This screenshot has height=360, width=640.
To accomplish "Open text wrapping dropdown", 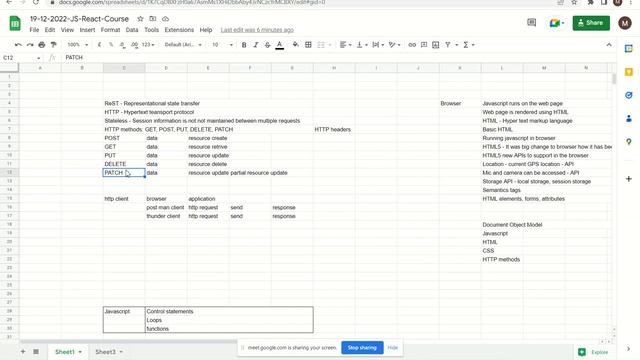I will click(378, 45).
